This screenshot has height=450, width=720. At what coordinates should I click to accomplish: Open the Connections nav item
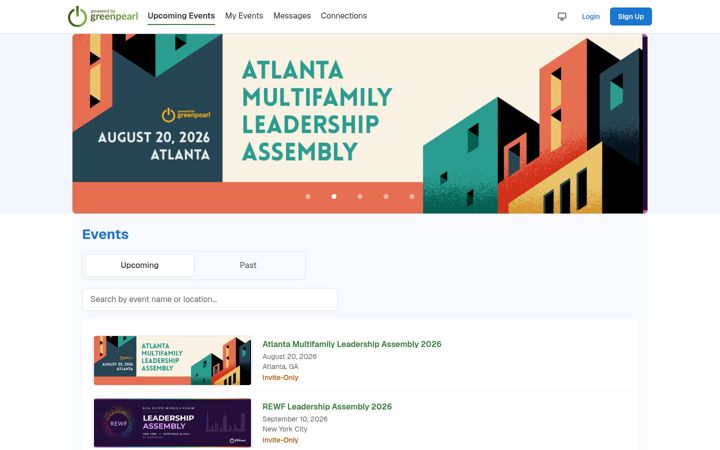click(x=343, y=16)
